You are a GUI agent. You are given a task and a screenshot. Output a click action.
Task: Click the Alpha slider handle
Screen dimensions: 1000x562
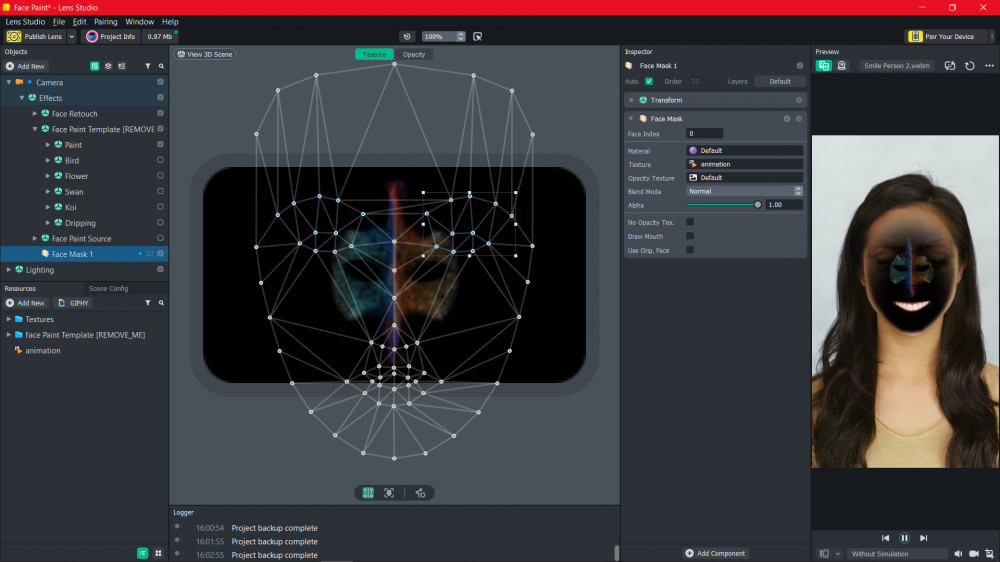coord(758,205)
